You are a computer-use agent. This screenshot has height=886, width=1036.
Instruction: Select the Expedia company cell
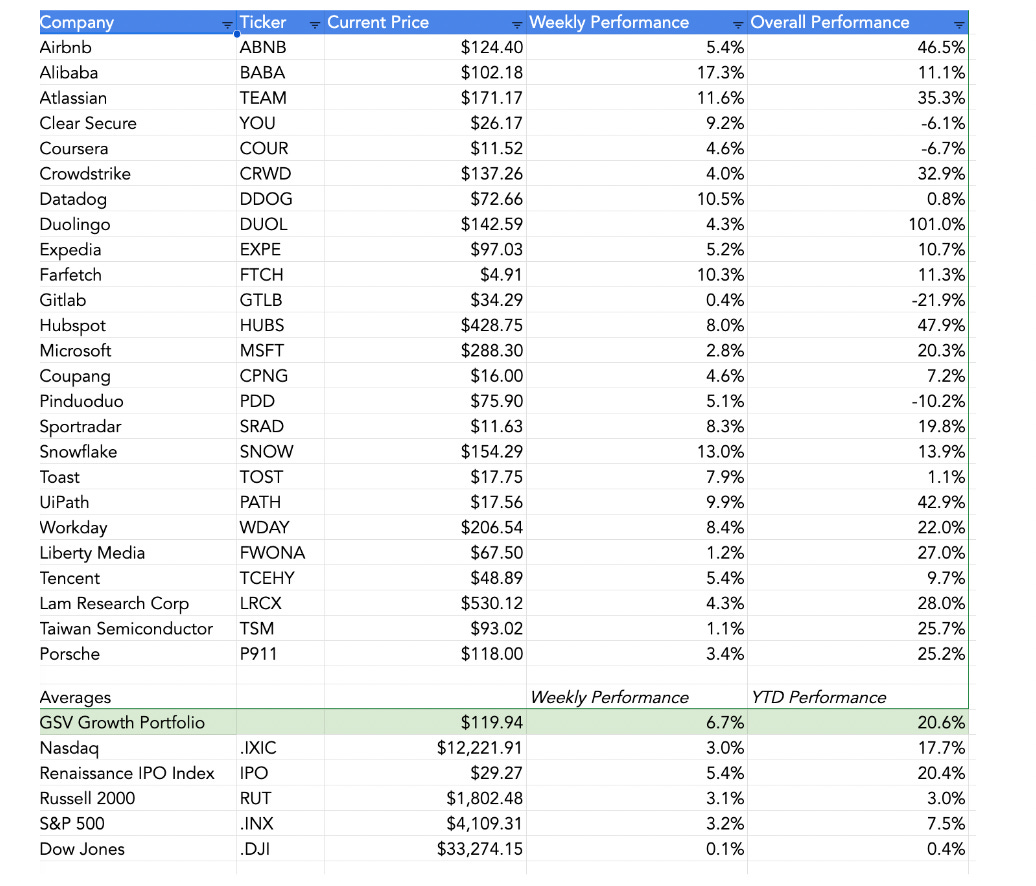pyautogui.click(x=137, y=250)
